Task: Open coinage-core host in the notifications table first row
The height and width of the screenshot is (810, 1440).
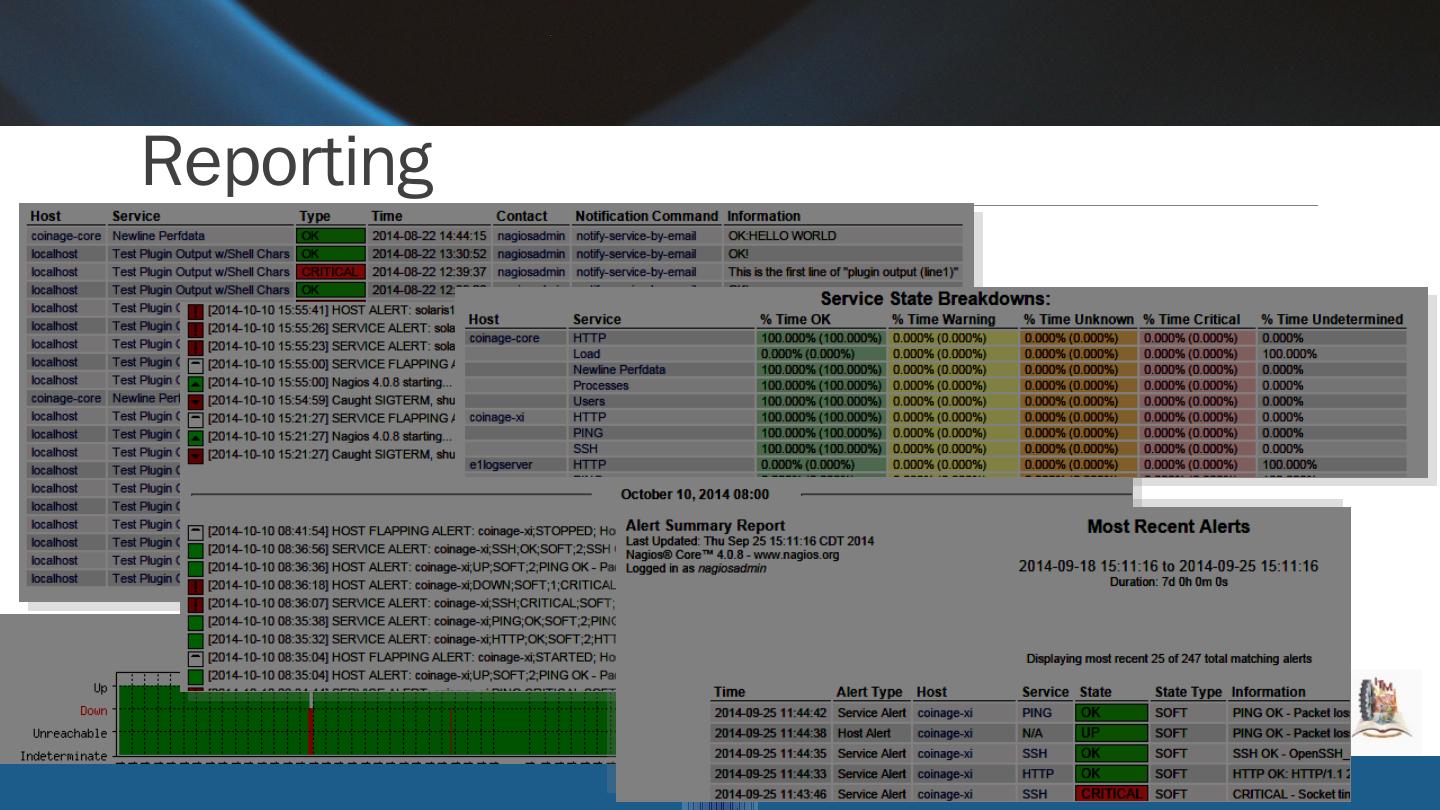Action: click(x=66, y=236)
